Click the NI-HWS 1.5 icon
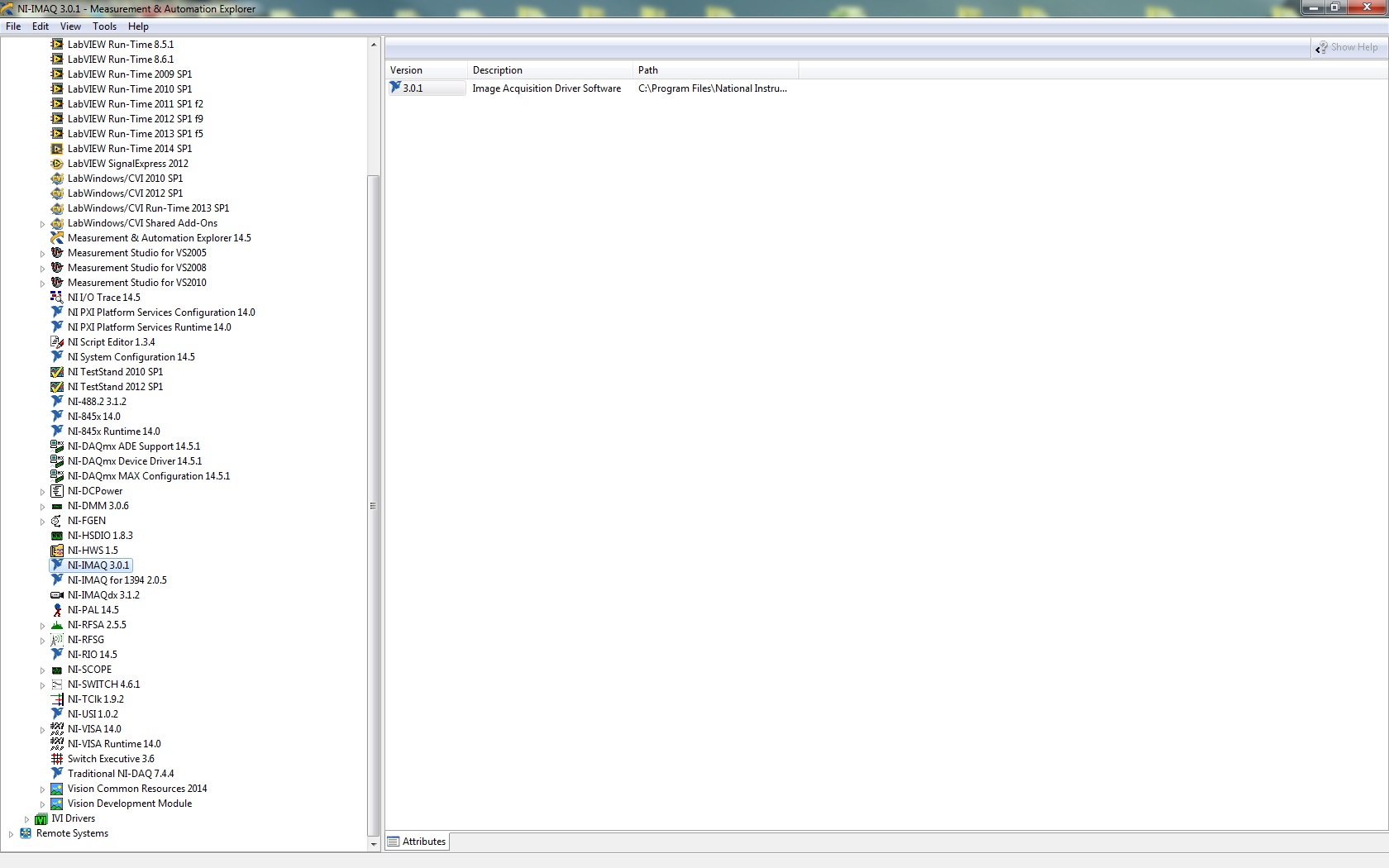Viewport: 1389px width, 868px height. (57, 551)
